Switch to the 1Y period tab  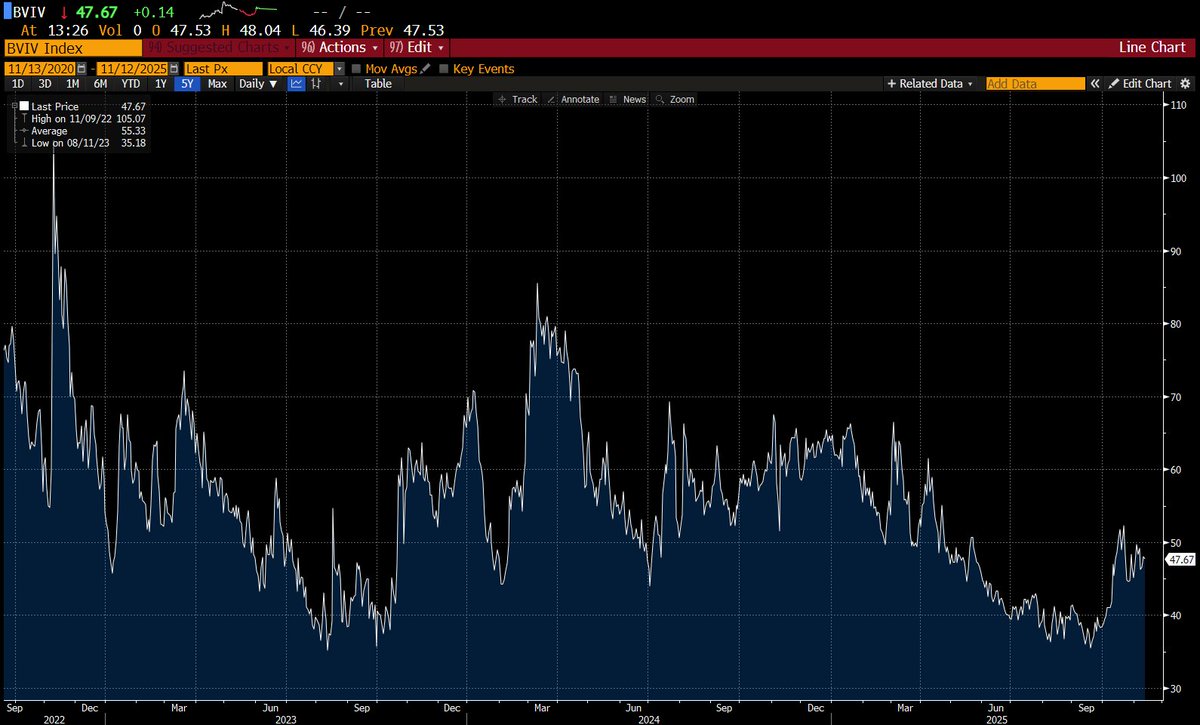pos(160,84)
